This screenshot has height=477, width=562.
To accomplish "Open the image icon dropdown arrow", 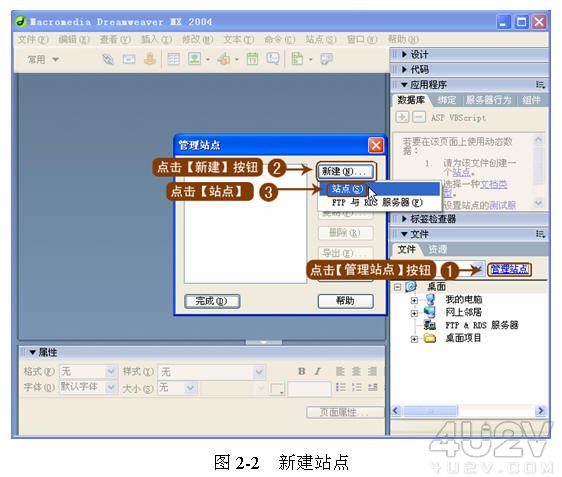I will pyautogui.click(x=208, y=59).
